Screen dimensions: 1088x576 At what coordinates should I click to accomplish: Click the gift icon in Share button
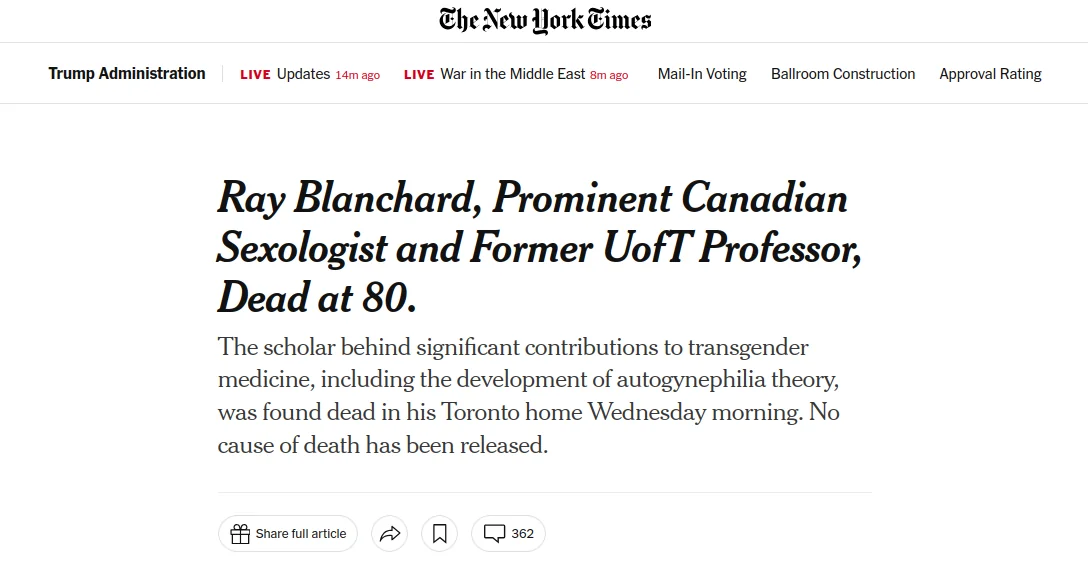[240, 534]
